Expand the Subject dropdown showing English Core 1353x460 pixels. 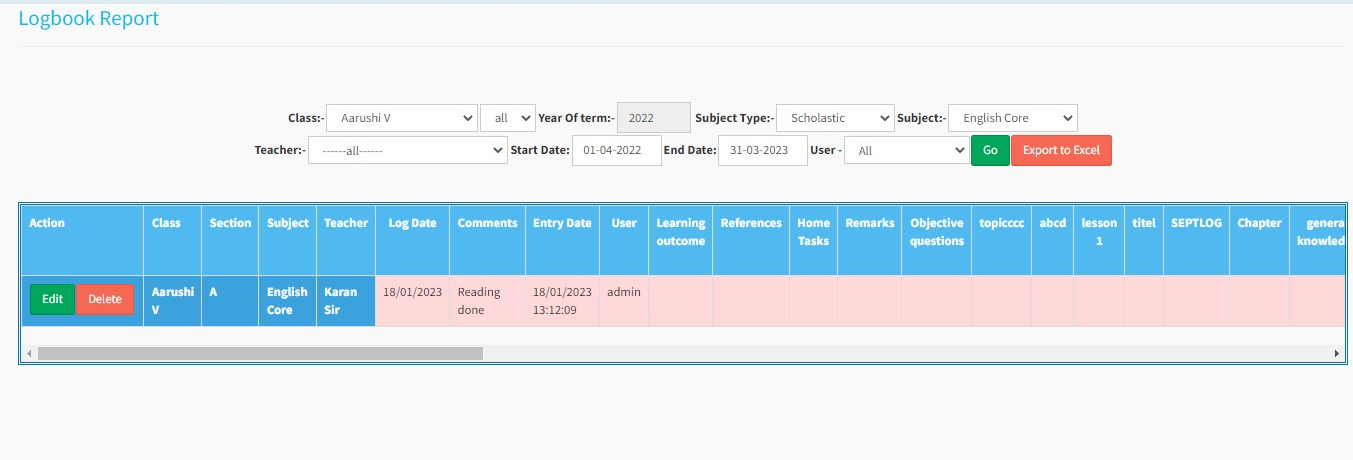click(x=1012, y=118)
